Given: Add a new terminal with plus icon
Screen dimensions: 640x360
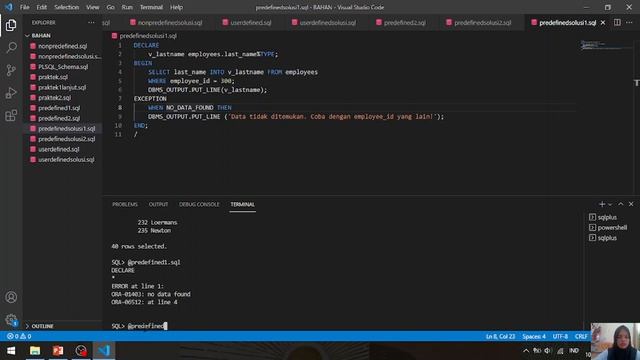Looking at the screenshot, I should point(602,204).
